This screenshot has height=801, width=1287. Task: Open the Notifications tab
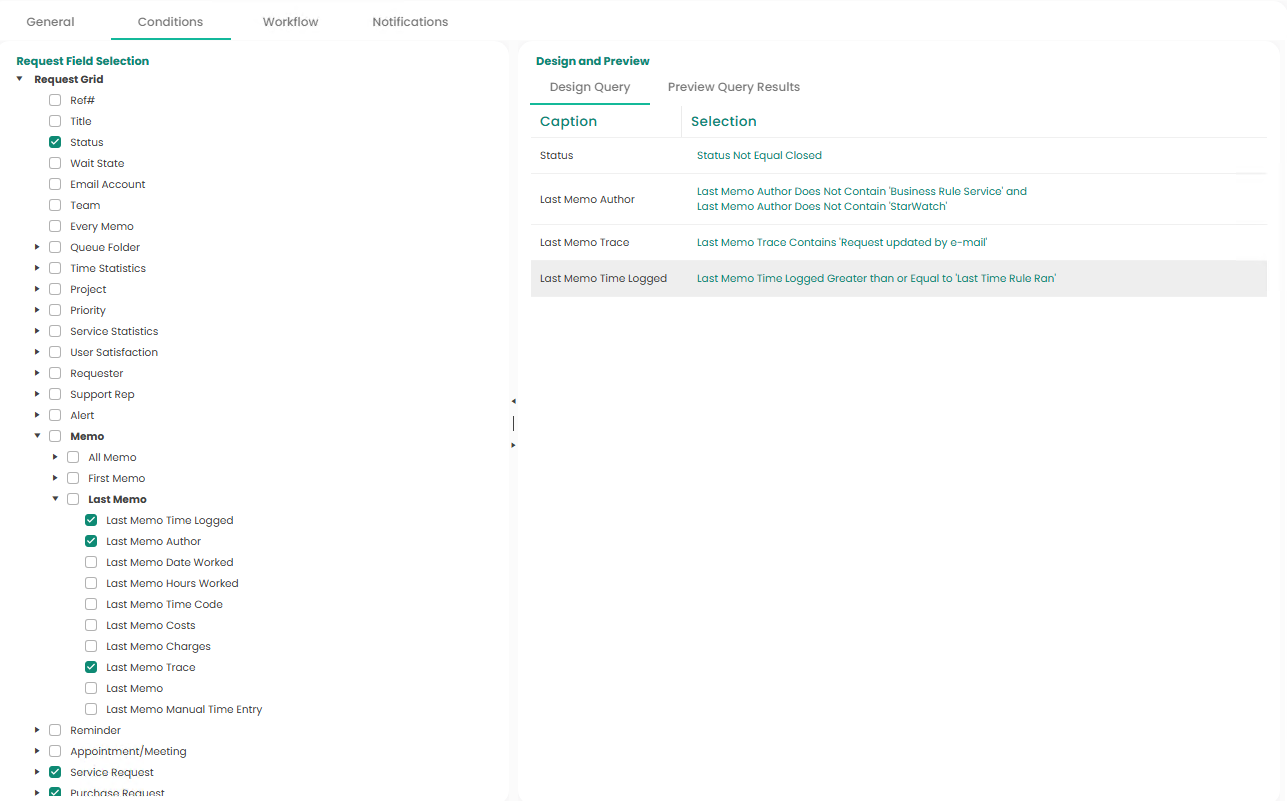tap(410, 22)
